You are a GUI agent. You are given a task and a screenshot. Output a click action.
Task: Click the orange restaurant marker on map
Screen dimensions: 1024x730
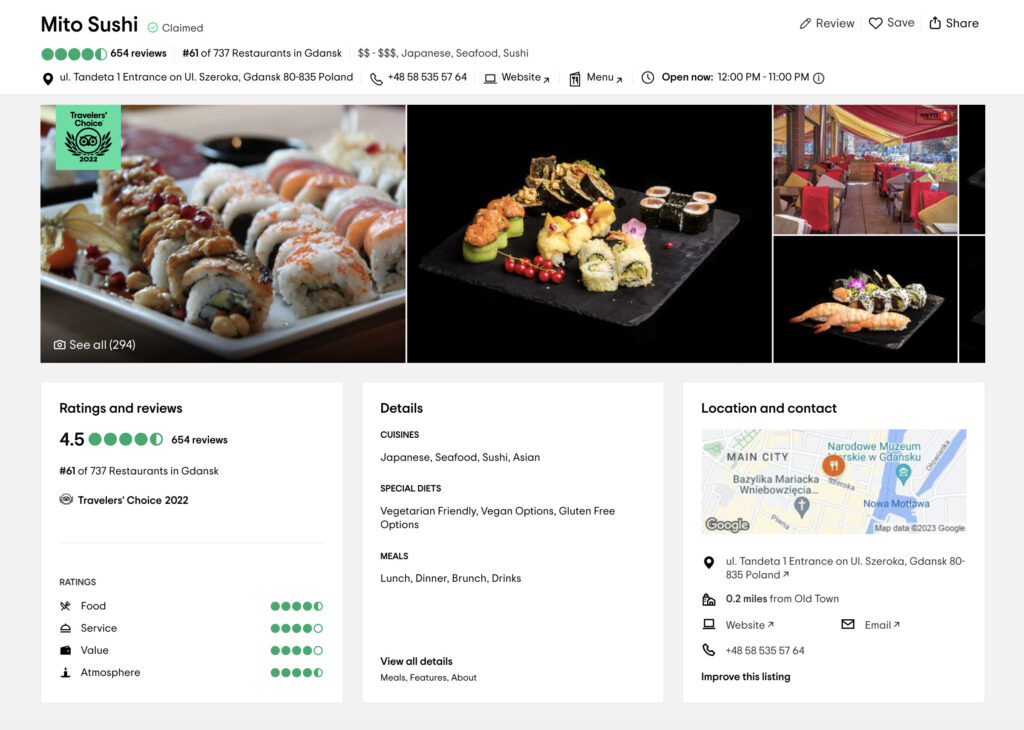click(833, 466)
